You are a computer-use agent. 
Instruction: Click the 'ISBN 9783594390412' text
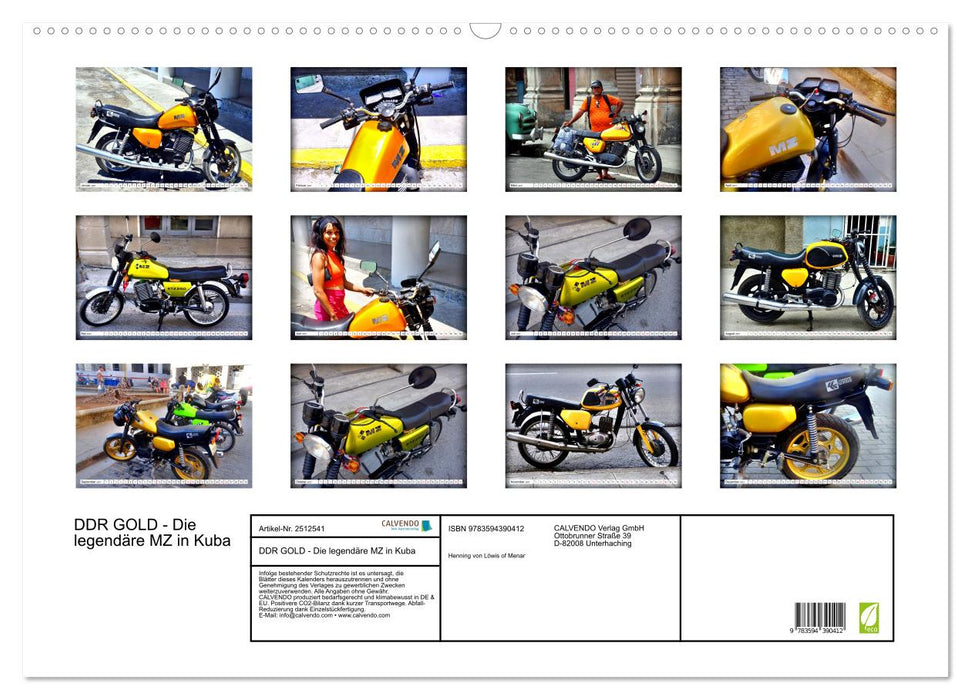(486, 529)
